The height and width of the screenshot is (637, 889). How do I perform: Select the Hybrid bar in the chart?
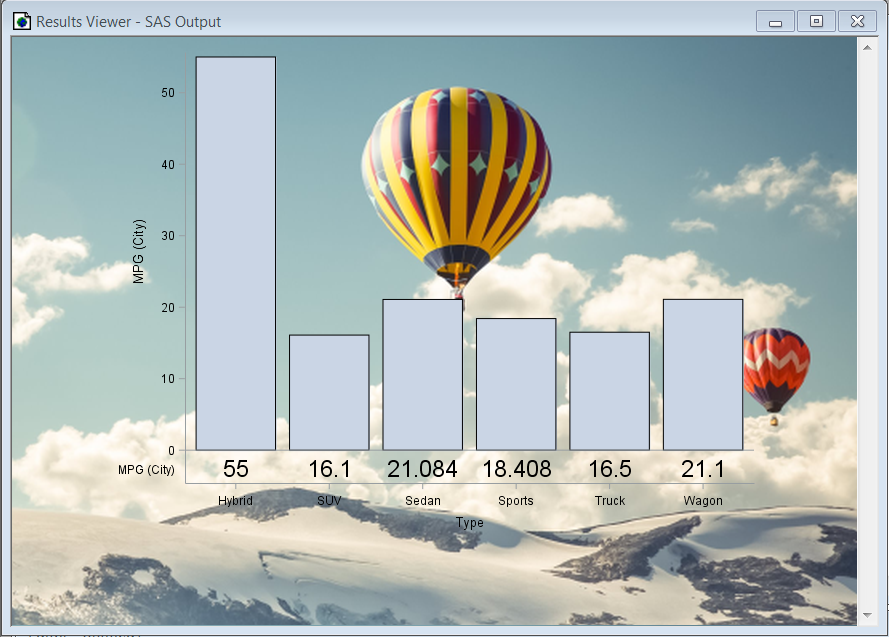tap(236, 253)
